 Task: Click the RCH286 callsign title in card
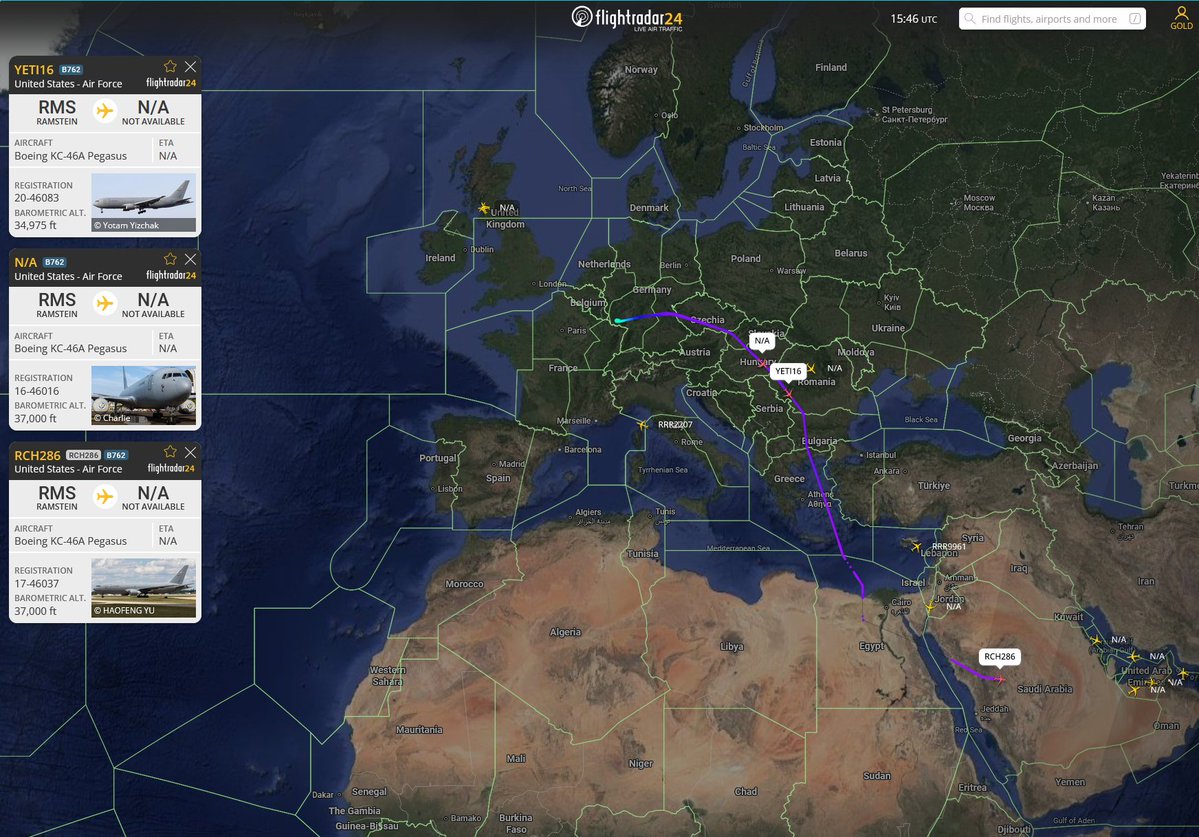37,455
